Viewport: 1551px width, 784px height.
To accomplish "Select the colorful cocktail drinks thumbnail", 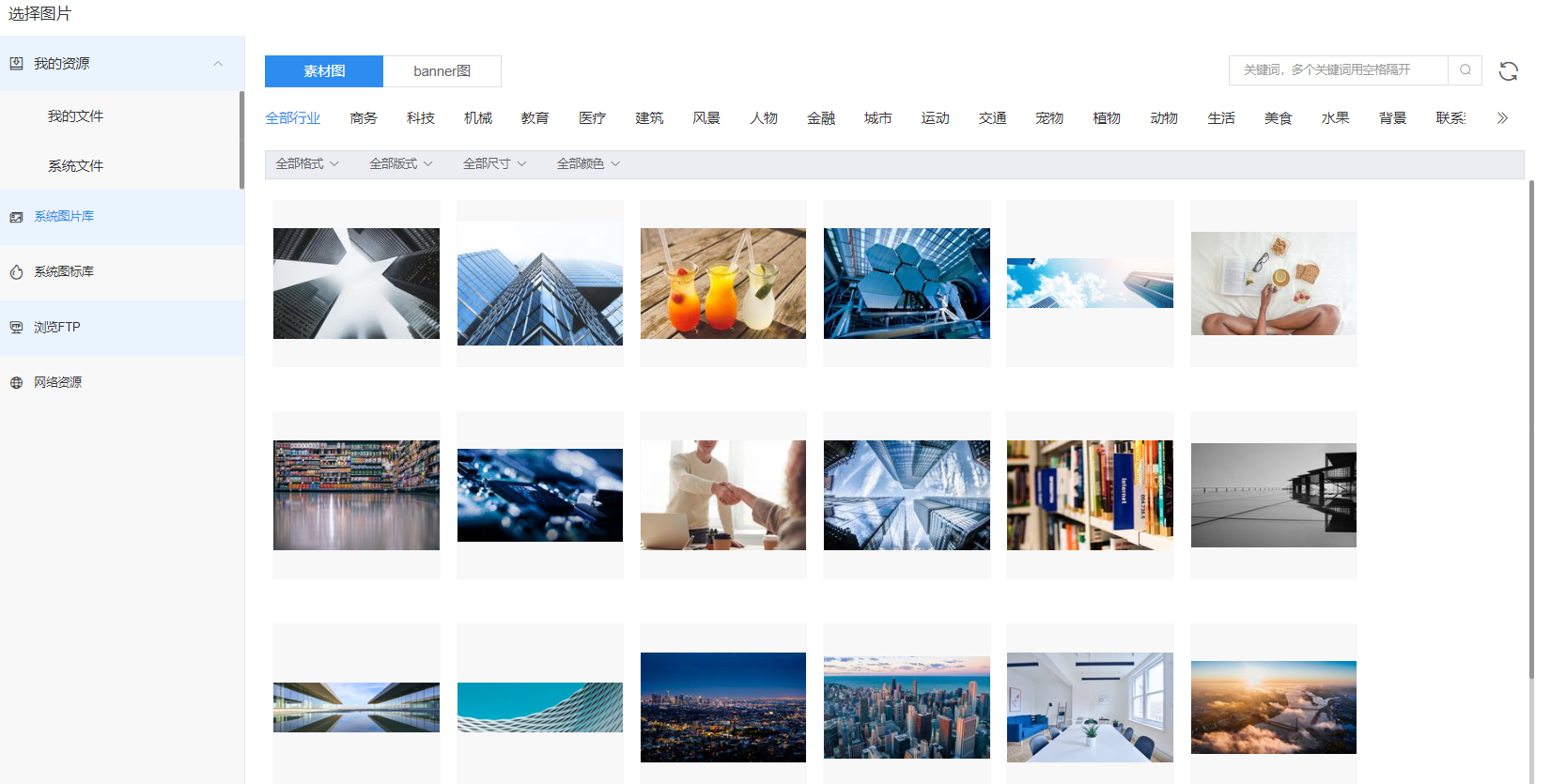I will tap(722, 284).
